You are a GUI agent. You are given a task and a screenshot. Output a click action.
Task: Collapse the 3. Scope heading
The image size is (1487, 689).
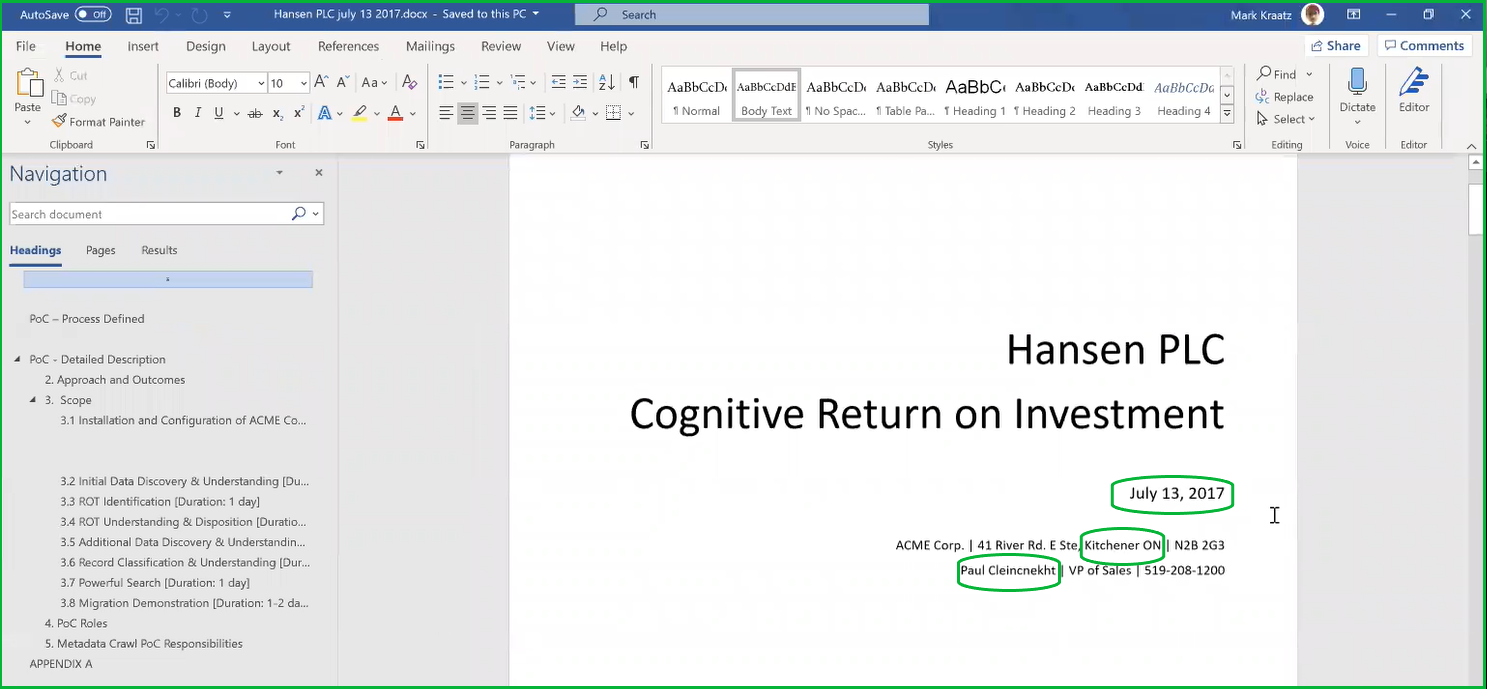[33, 400]
